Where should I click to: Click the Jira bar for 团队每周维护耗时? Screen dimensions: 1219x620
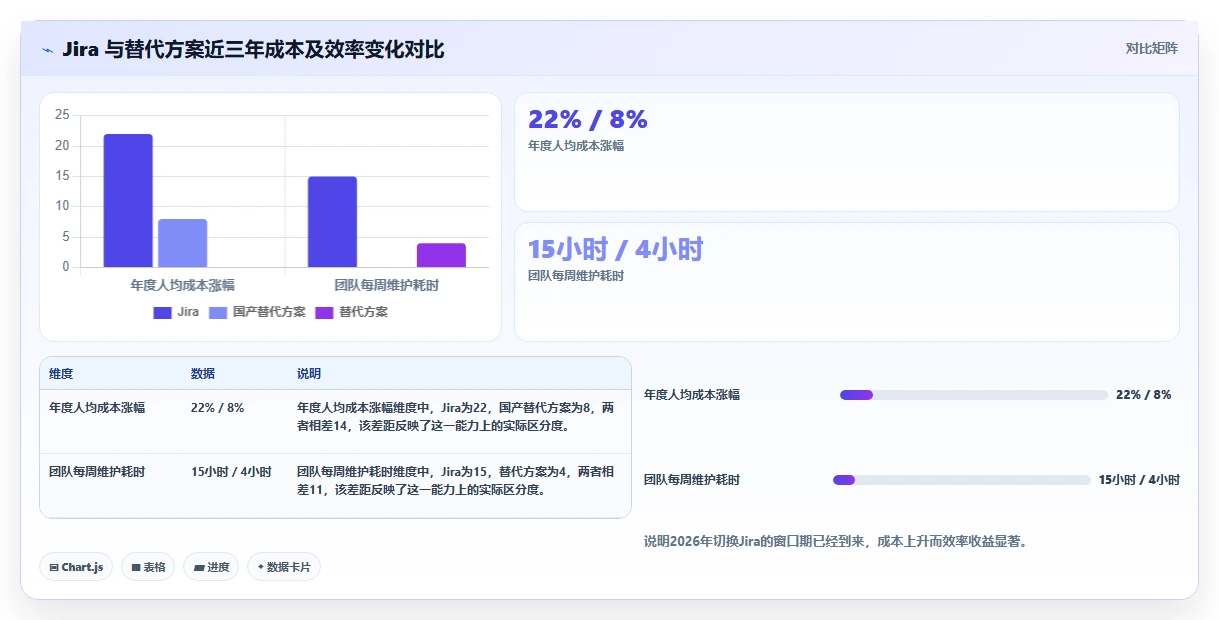(332, 222)
